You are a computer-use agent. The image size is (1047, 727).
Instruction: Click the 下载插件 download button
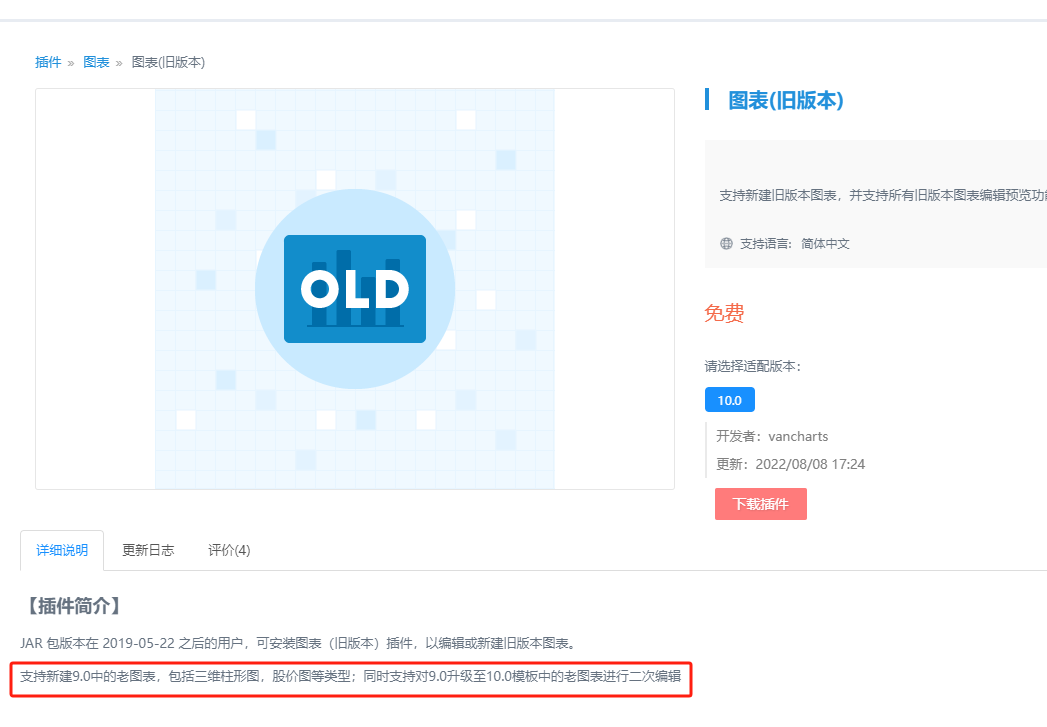click(x=761, y=504)
